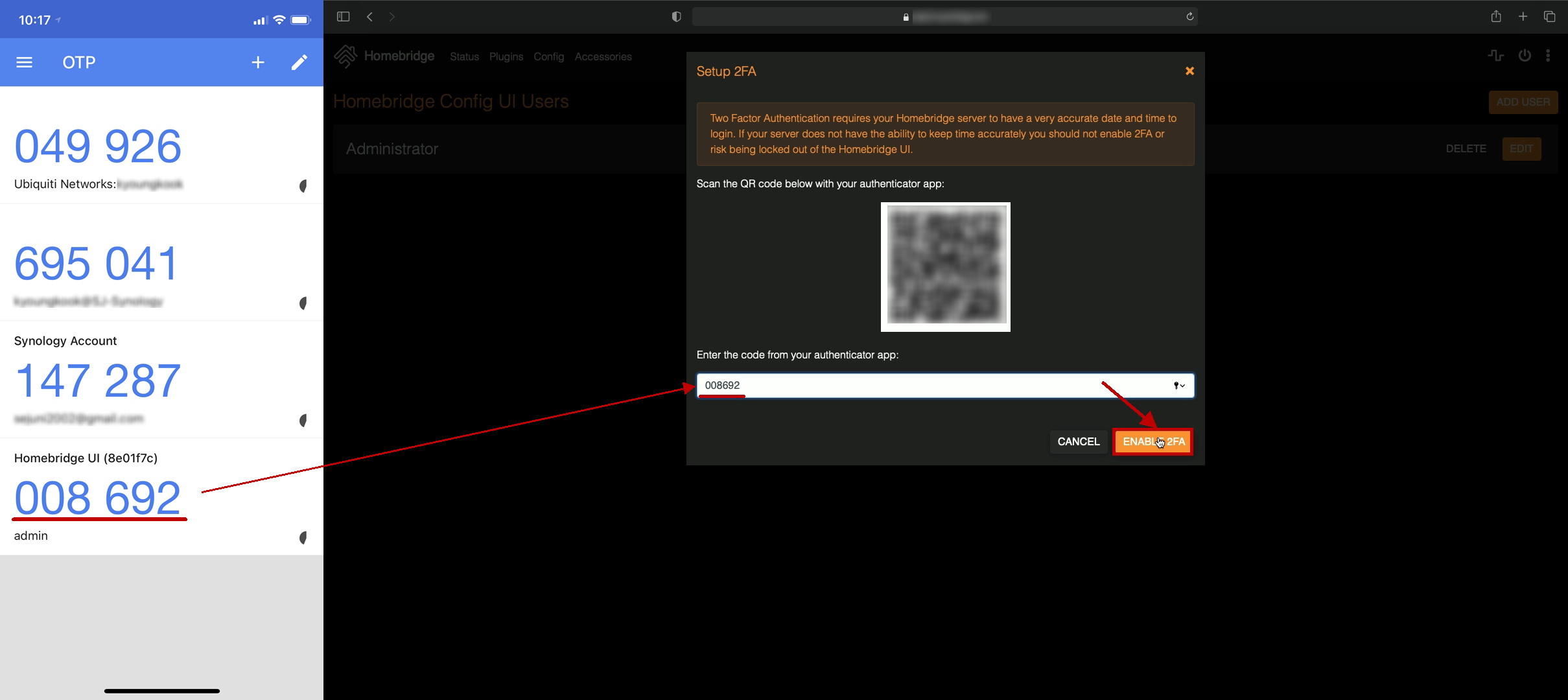Screen dimensions: 1568x700
Task: Open the password key dropdown in code field
Action: [1179, 386]
